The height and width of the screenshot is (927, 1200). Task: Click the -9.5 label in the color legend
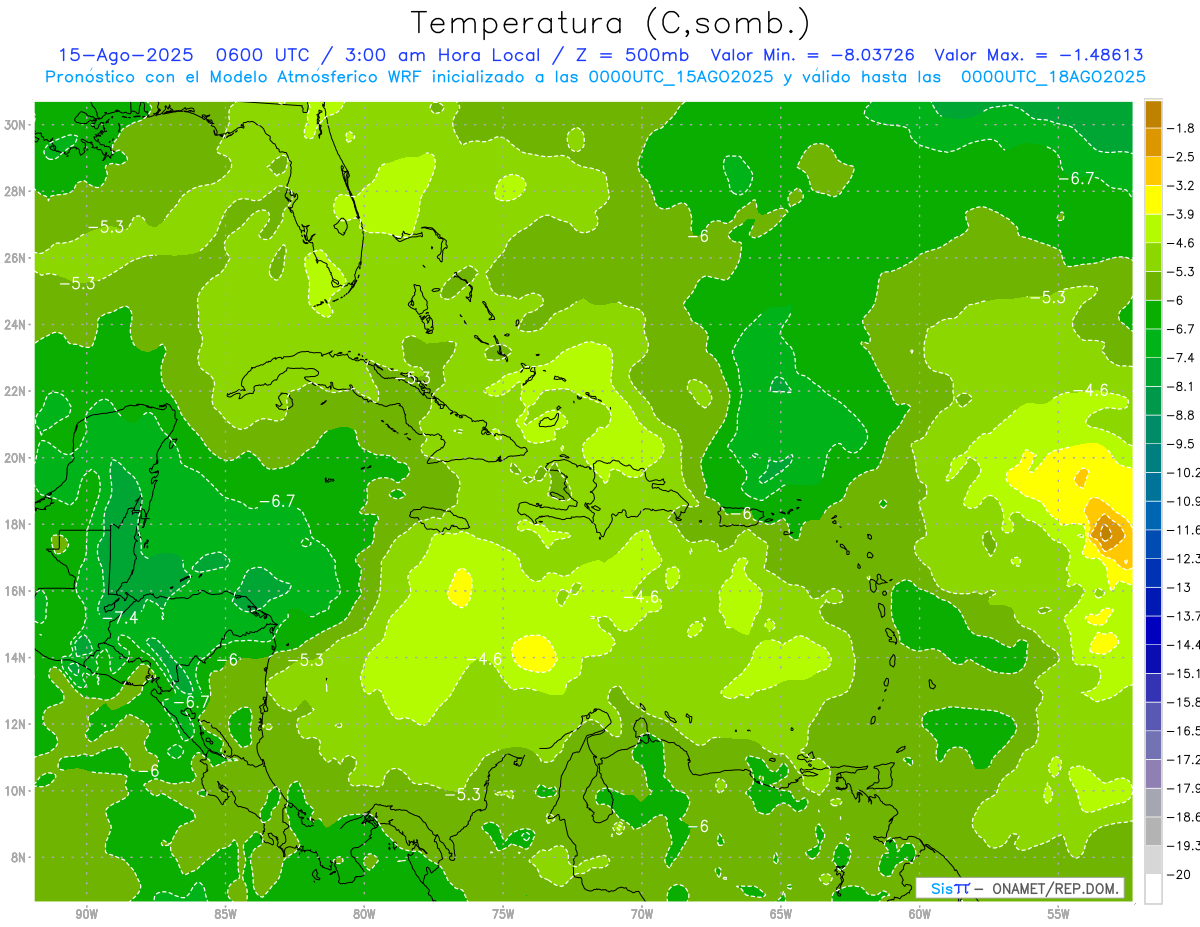coord(1183,444)
